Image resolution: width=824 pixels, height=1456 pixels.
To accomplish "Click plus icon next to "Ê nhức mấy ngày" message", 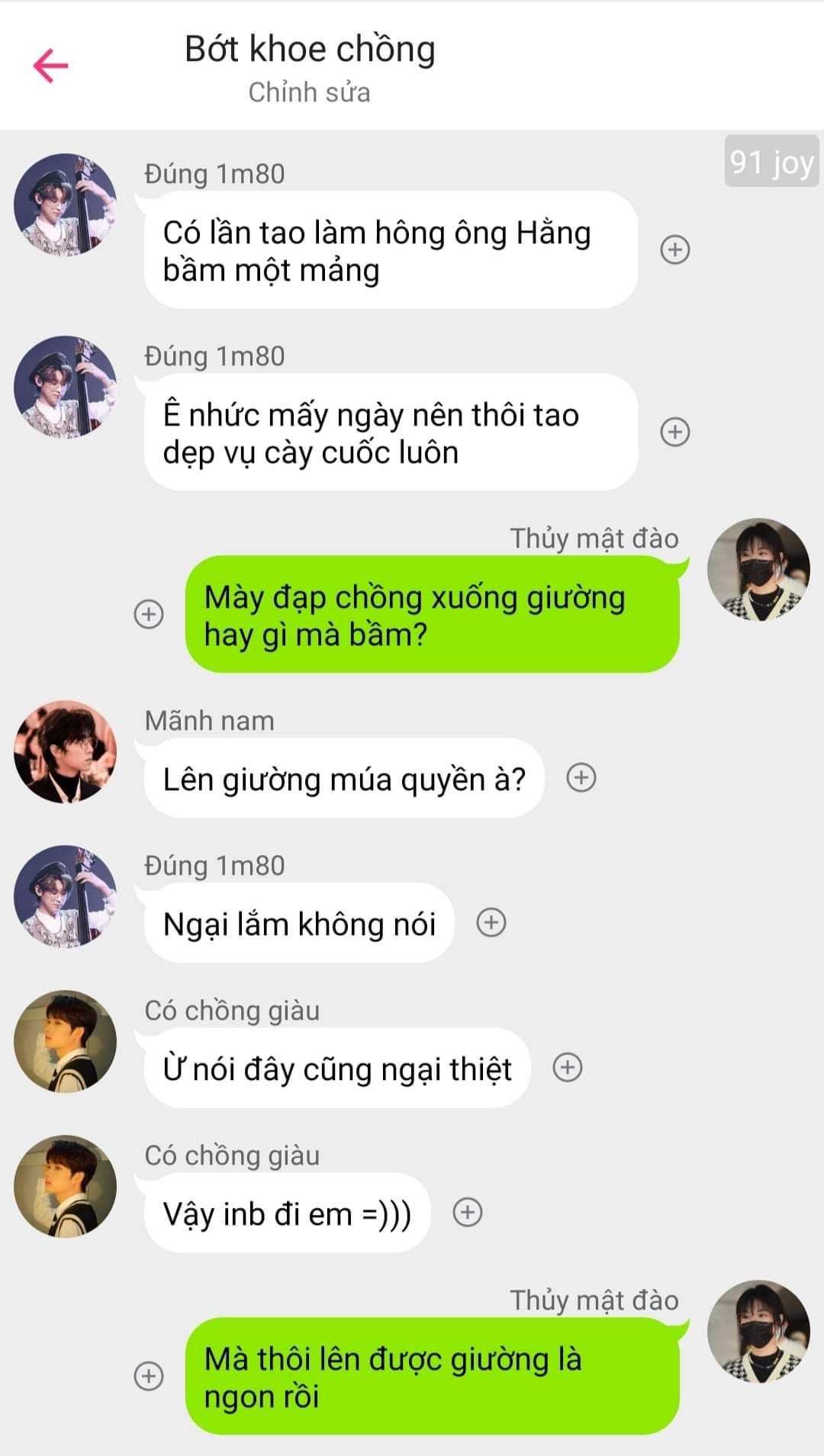I will [x=674, y=432].
